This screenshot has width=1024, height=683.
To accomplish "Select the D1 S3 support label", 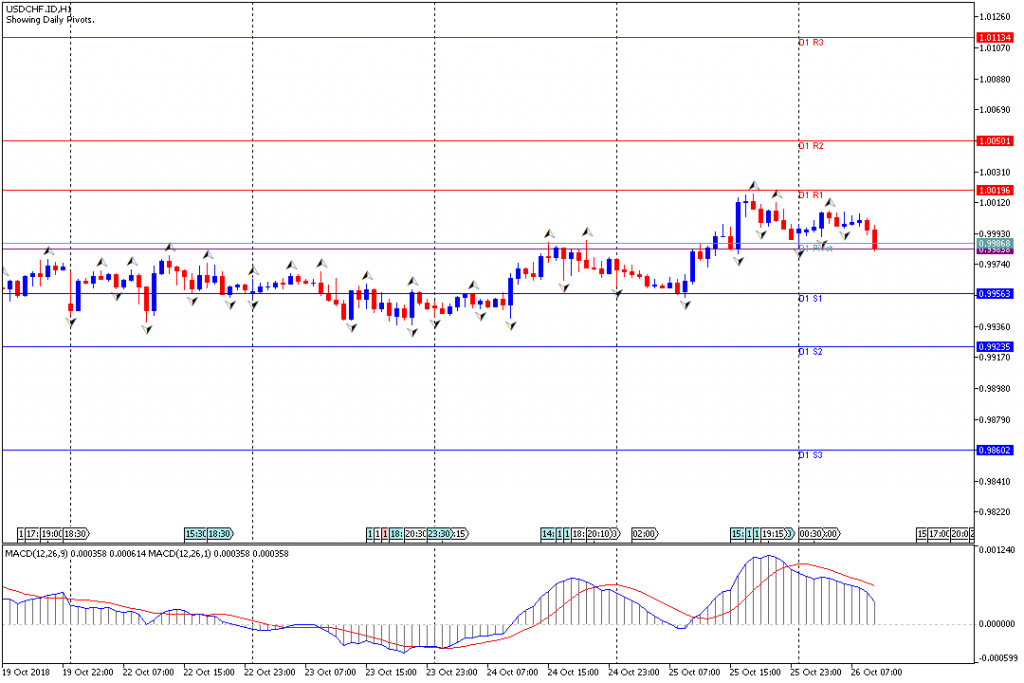I will click(x=810, y=455).
